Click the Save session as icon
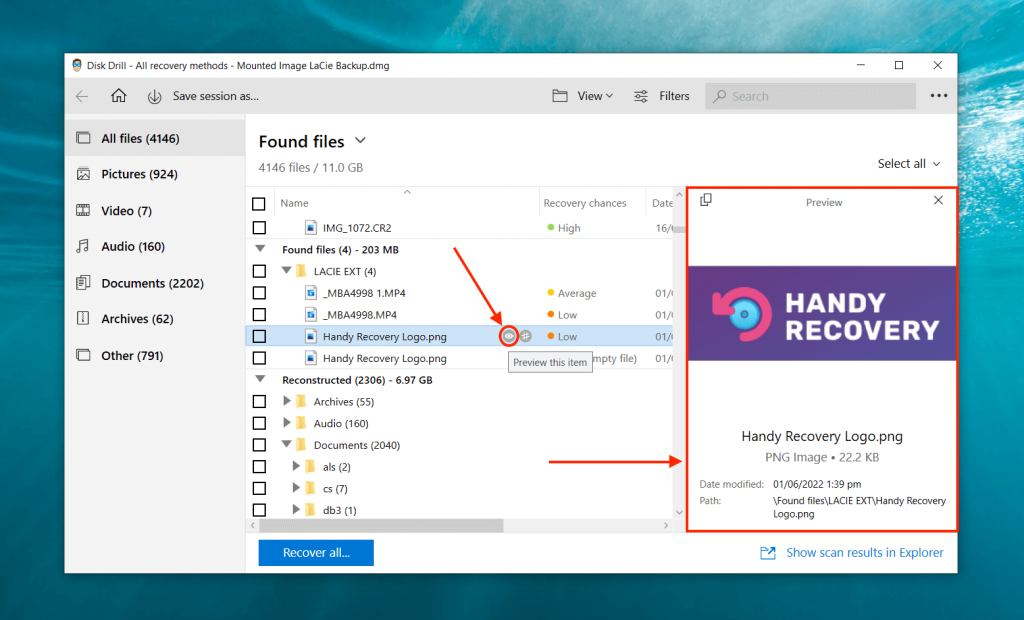Image resolution: width=1024 pixels, height=620 pixels. tap(154, 96)
